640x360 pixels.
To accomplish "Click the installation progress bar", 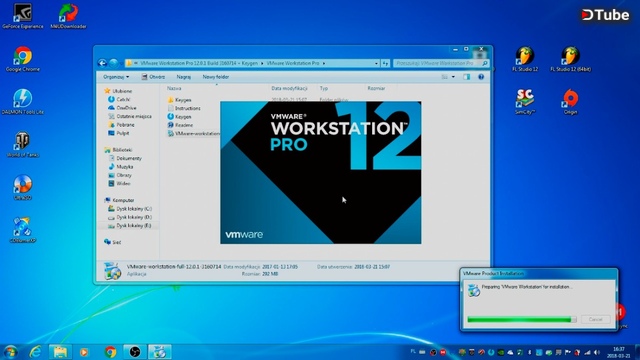I will [x=522, y=319].
